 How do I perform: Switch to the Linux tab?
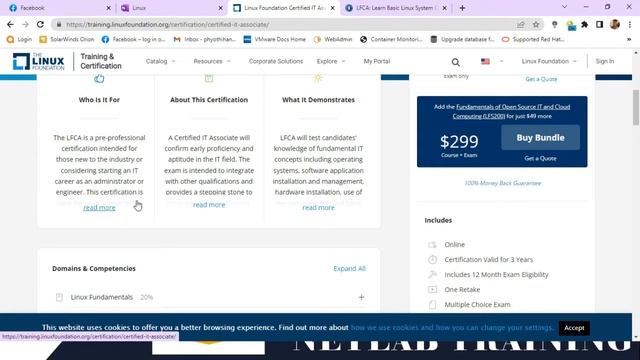[x=171, y=8]
